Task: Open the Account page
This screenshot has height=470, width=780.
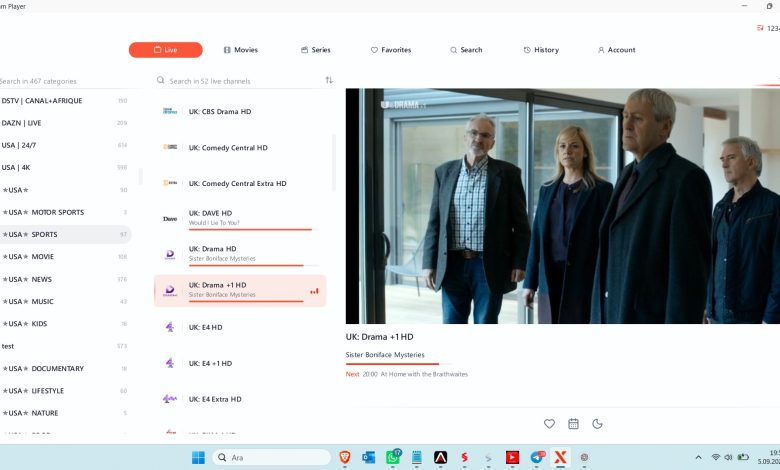Action: click(x=616, y=50)
